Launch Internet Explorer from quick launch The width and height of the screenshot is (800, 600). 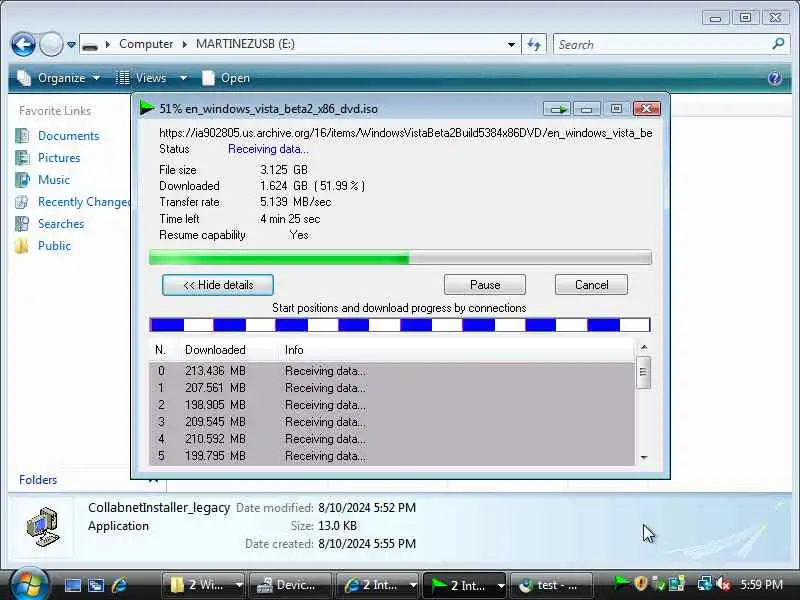[119, 585]
